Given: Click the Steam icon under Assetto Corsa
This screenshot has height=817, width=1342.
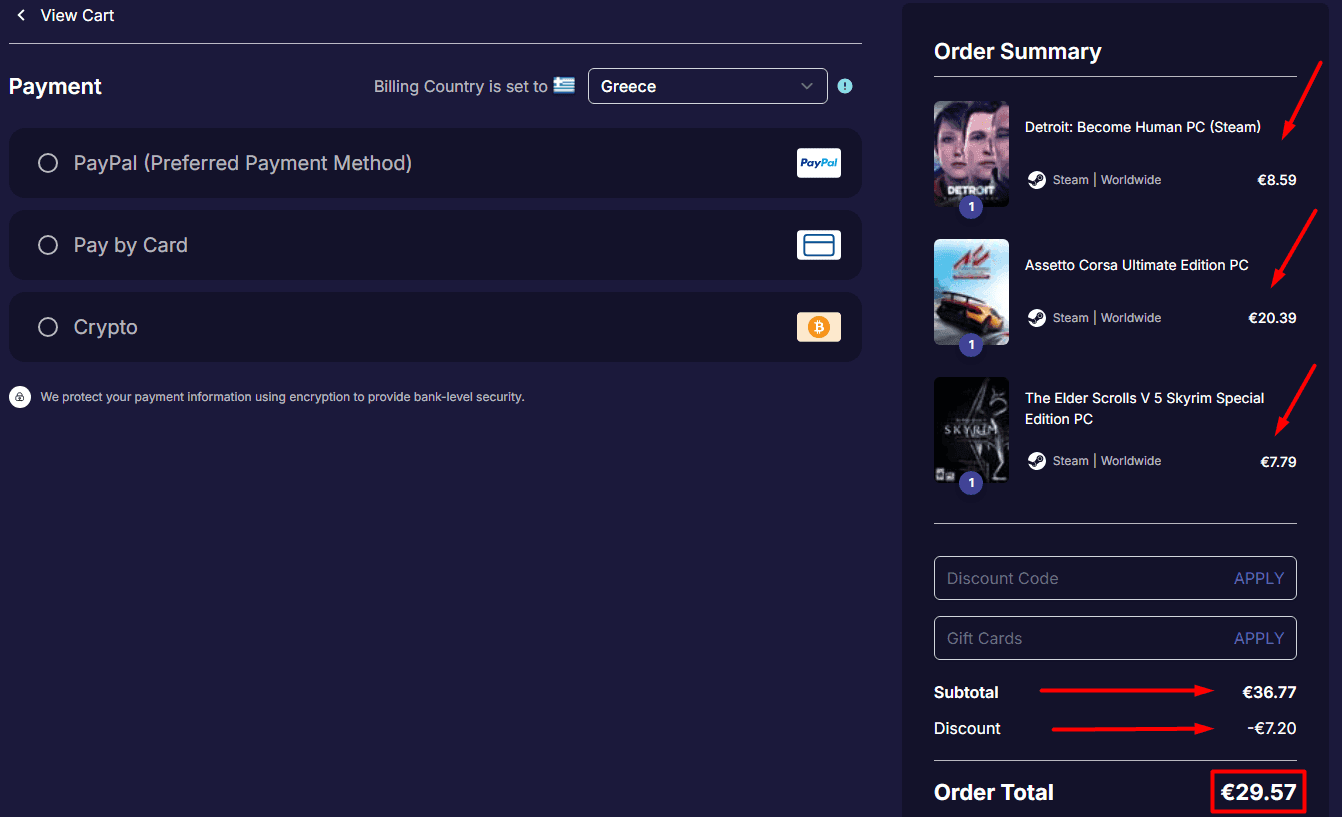Looking at the screenshot, I should (x=1037, y=318).
